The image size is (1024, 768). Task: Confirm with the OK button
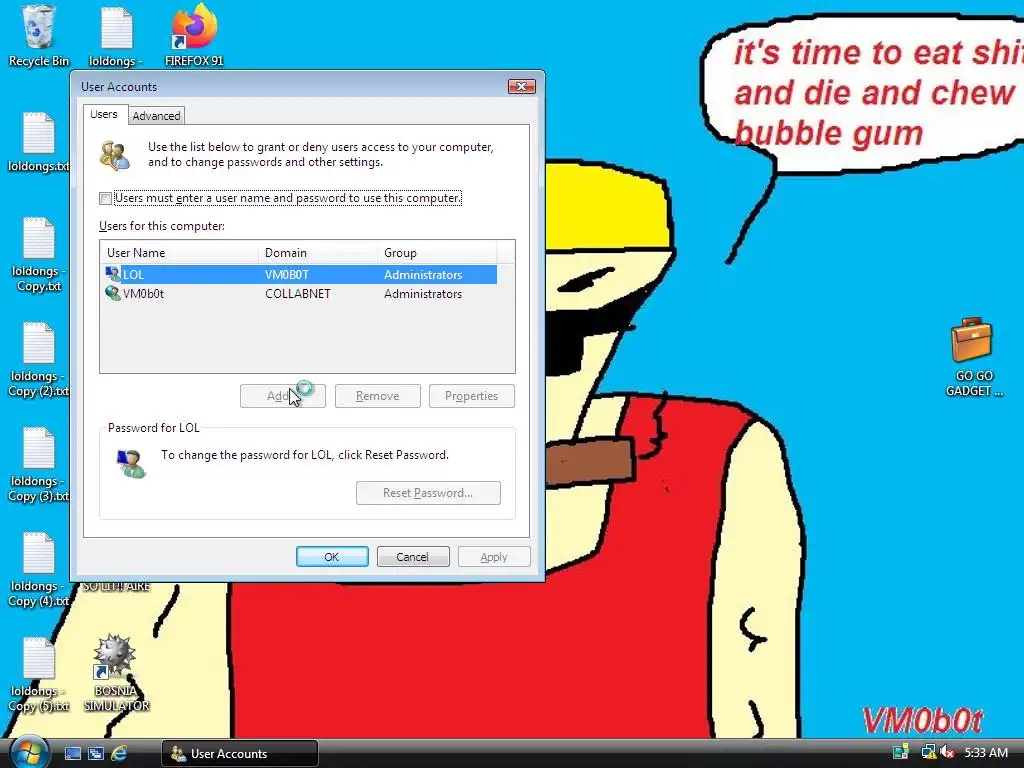[332, 557]
